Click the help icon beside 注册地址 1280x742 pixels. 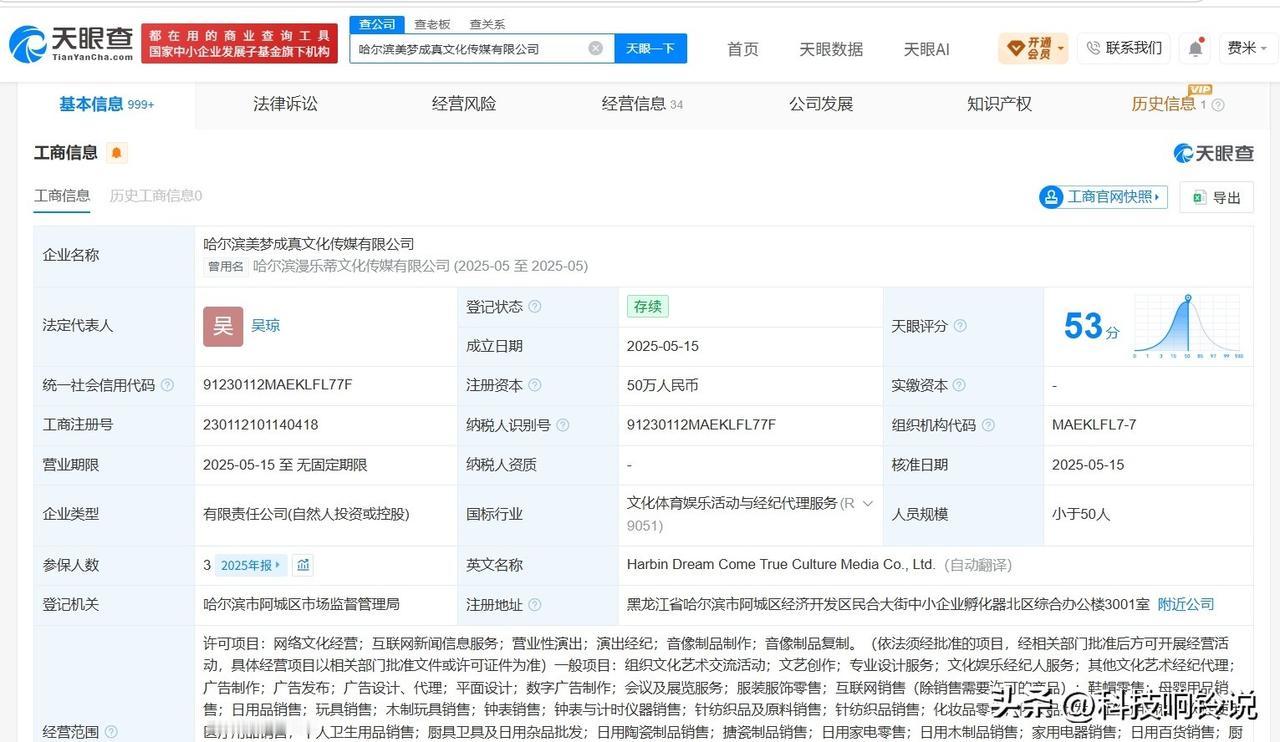tap(535, 605)
